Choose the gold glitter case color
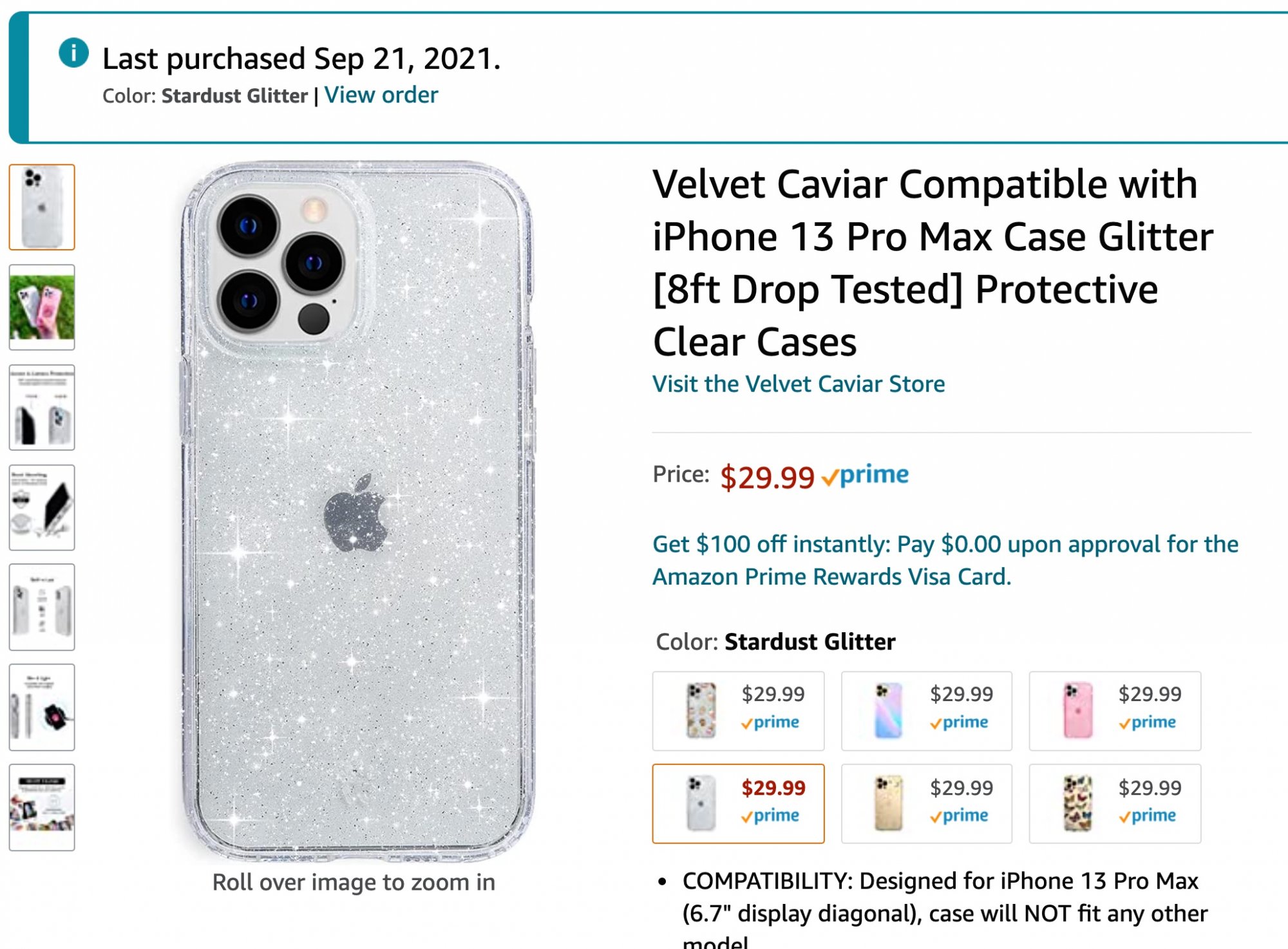Image resolution: width=1288 pixels, height=949 pixels. (x=926, y=803)
